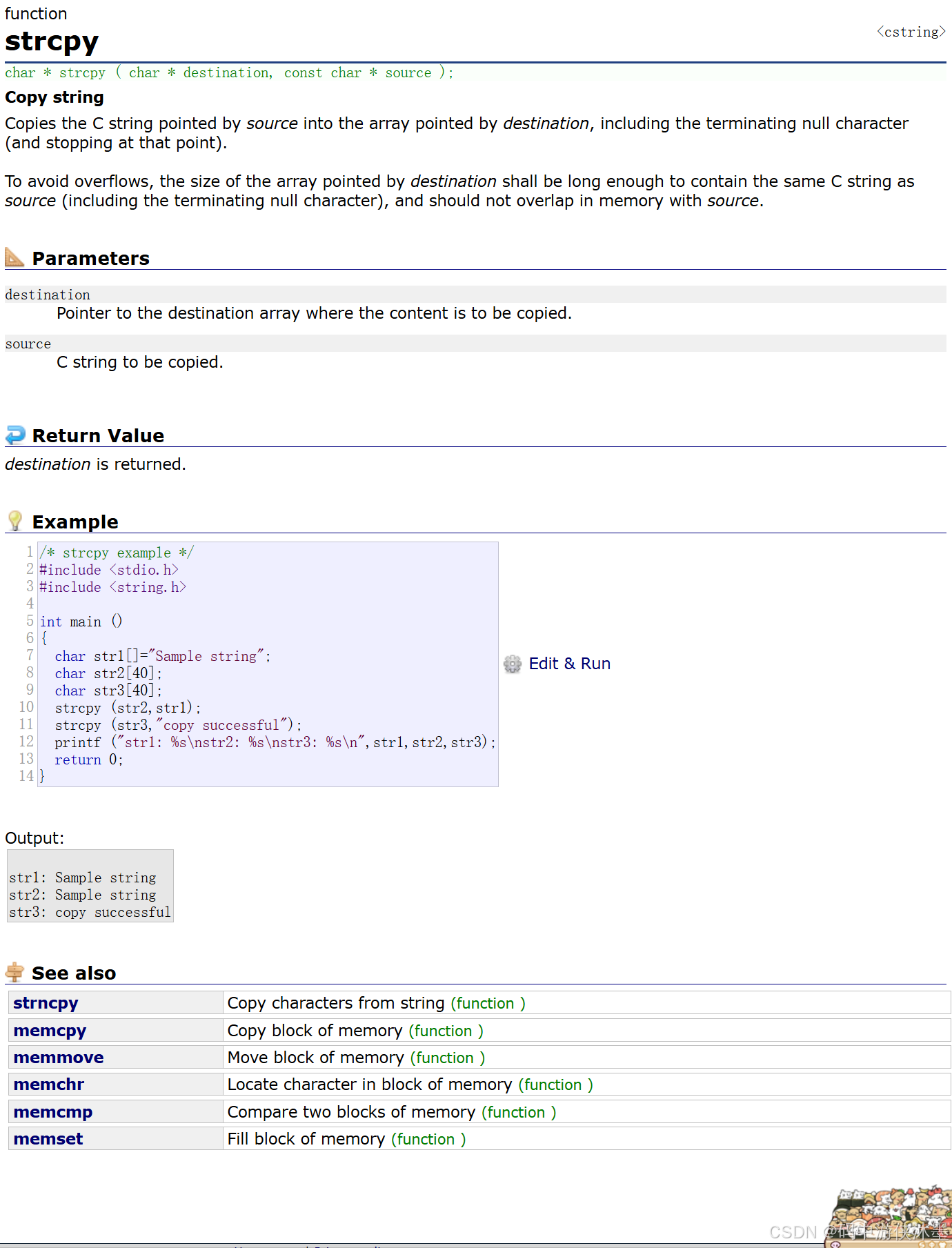The height and width of the screenshot is (1248, 952).
Task: Click output line 'str2: Sample string'
Action: [83, 895]
